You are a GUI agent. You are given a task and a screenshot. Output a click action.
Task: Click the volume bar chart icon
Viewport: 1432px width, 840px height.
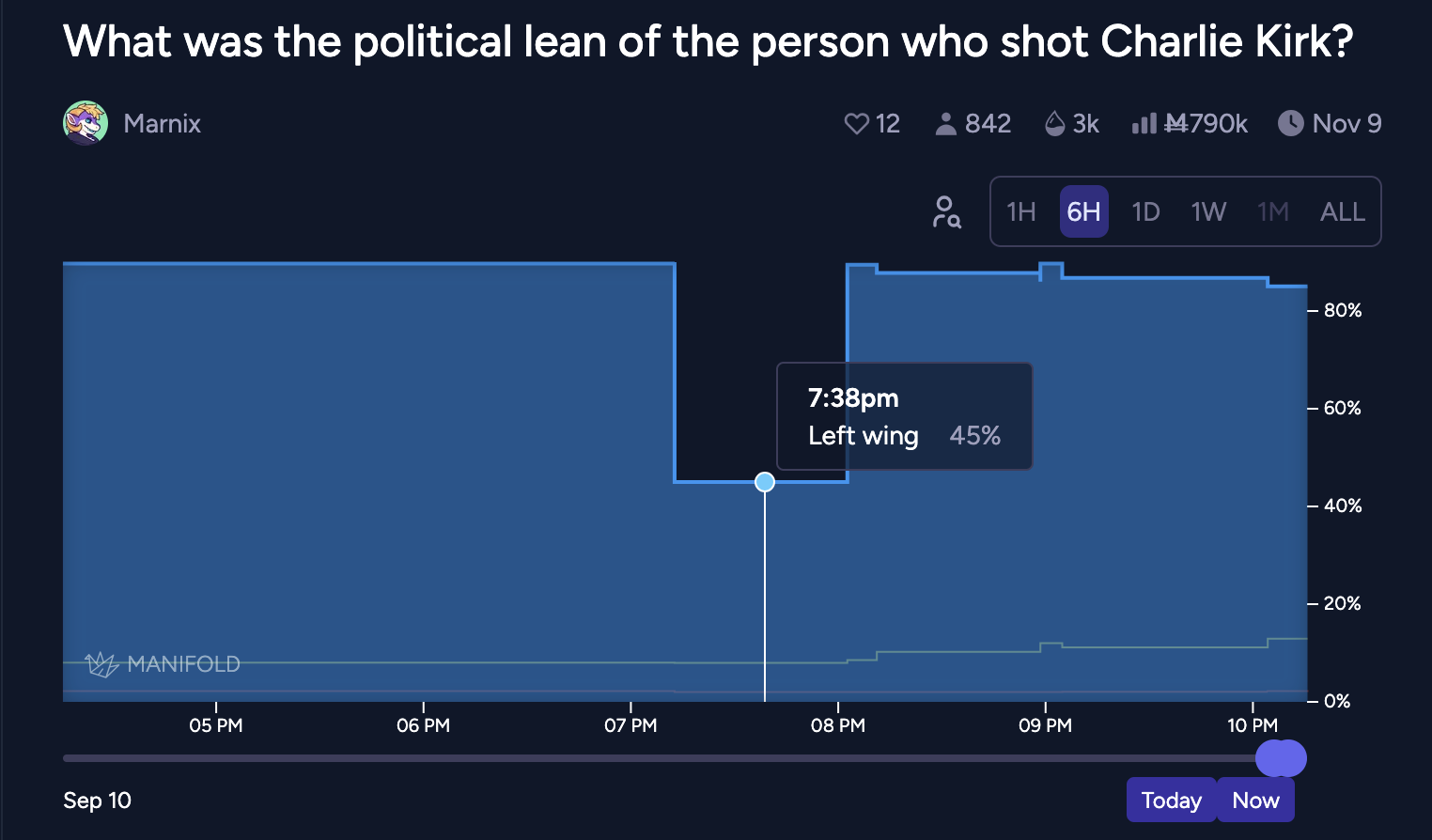pos(1144,124)
